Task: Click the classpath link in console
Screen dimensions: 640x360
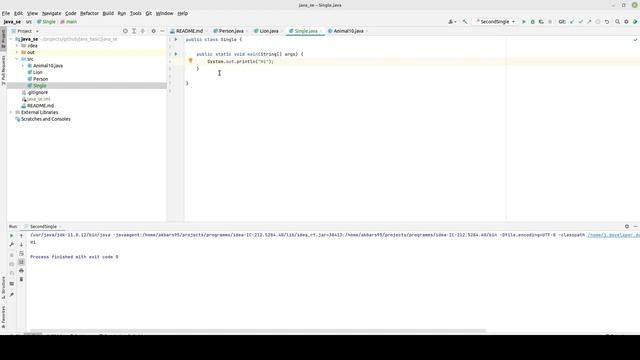Action: coord(613,235)
